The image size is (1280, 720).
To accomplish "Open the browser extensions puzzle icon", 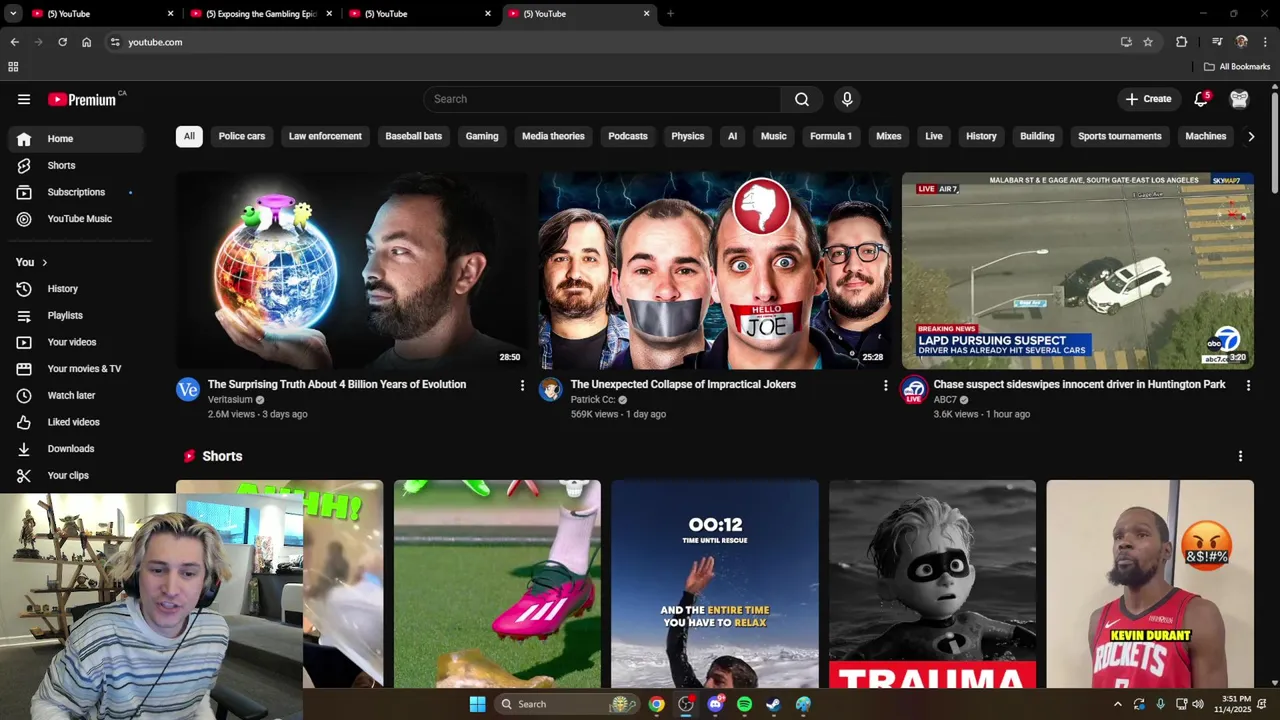I will [1181, 42].
